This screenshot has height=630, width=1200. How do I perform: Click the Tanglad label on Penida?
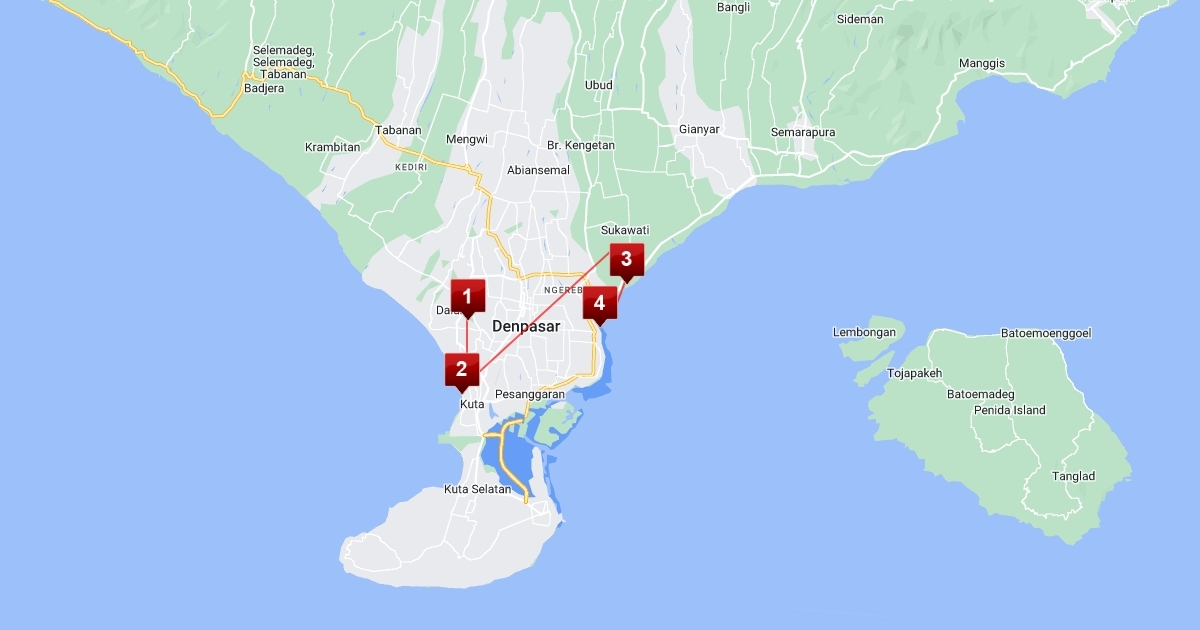(x=1073, y=477)
